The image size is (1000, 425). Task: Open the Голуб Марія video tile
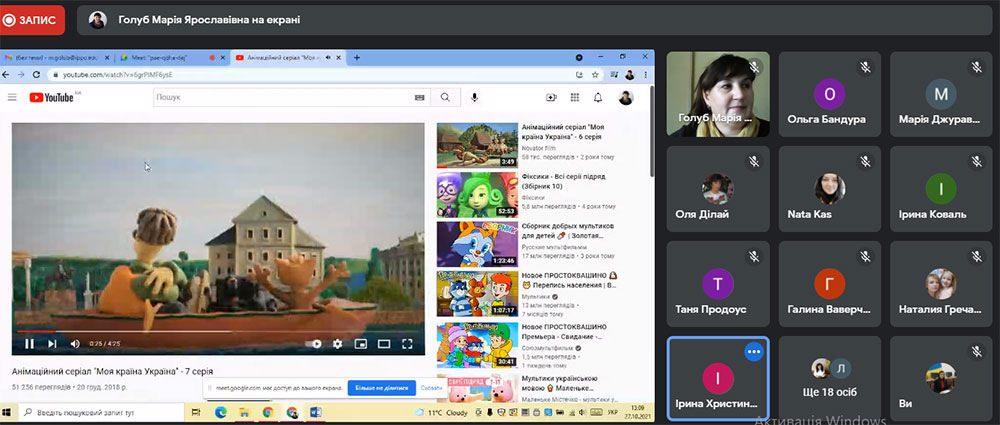pos(718,94)
